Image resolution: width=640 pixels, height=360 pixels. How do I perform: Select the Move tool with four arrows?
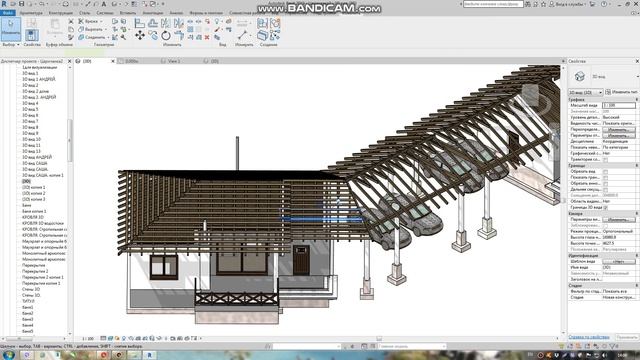tap(140, 36)
